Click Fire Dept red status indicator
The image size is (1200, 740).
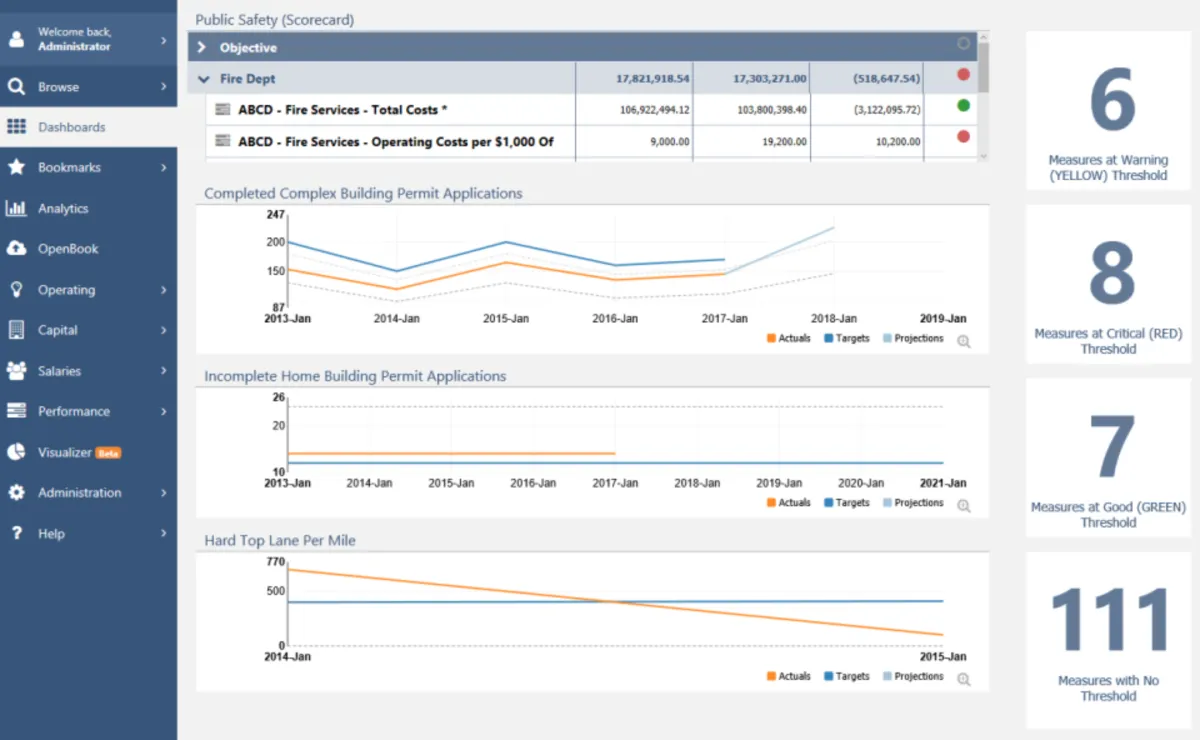(963, 74)
